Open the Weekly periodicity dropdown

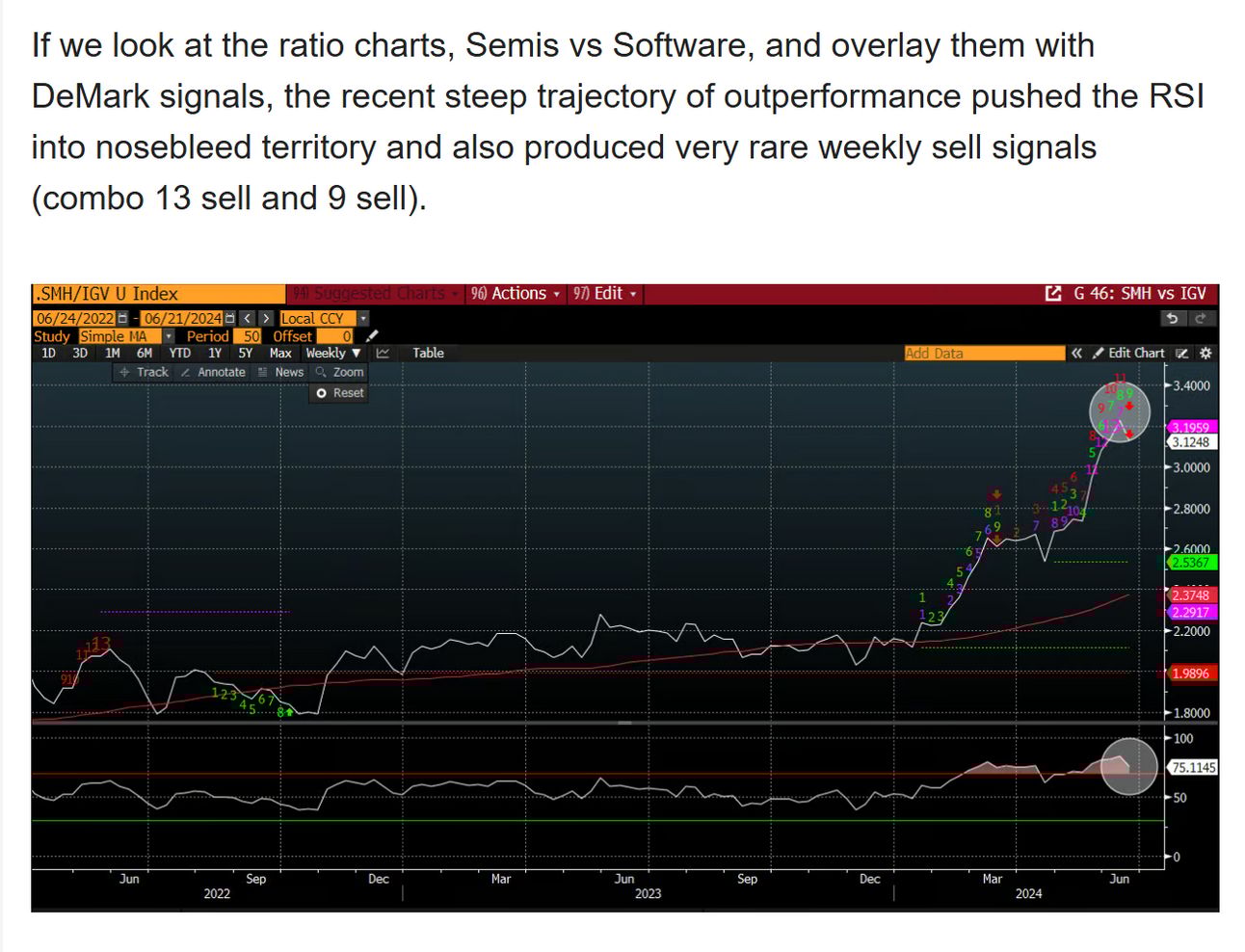point(333,354)
